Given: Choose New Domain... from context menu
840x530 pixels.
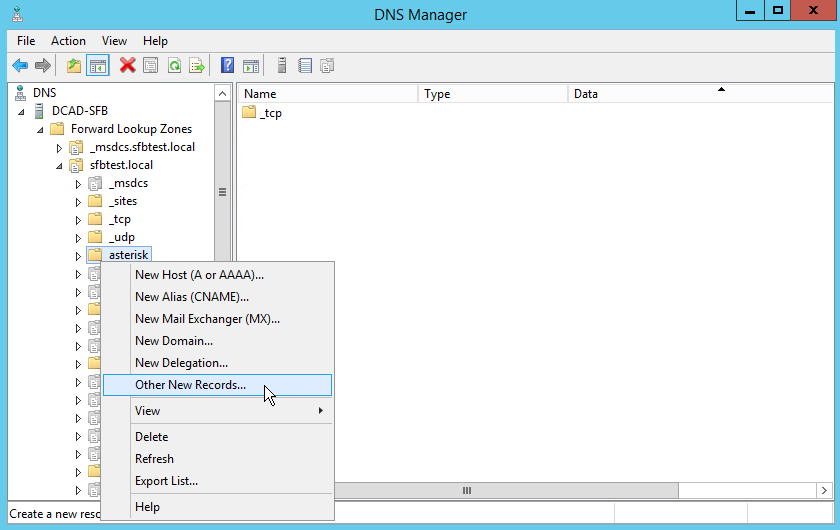Looking at the screenshot, I should coord(218,341).
